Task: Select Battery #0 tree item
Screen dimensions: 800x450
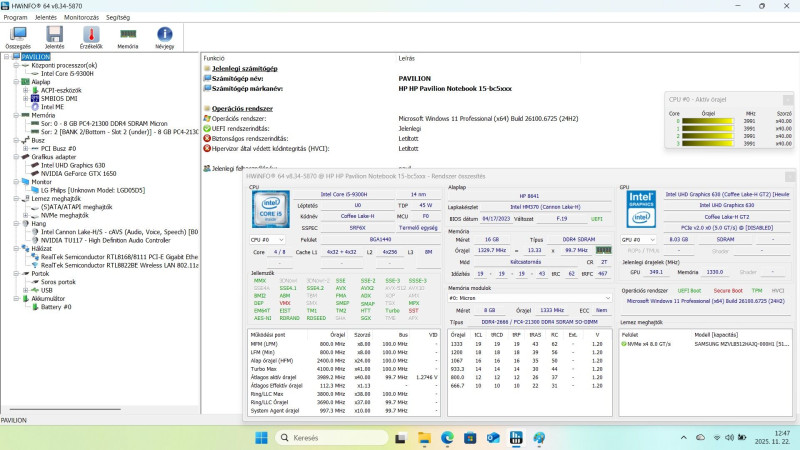Action: [56, 307]
